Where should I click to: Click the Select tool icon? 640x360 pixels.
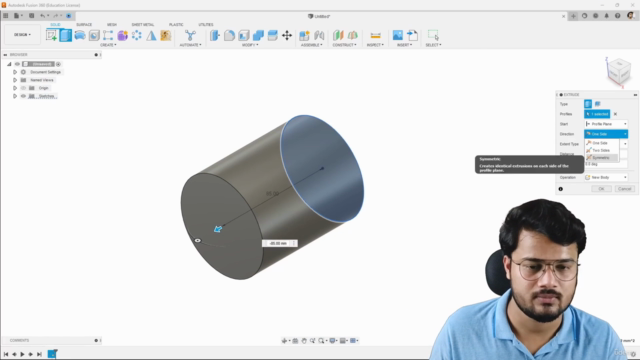[433, 36]
